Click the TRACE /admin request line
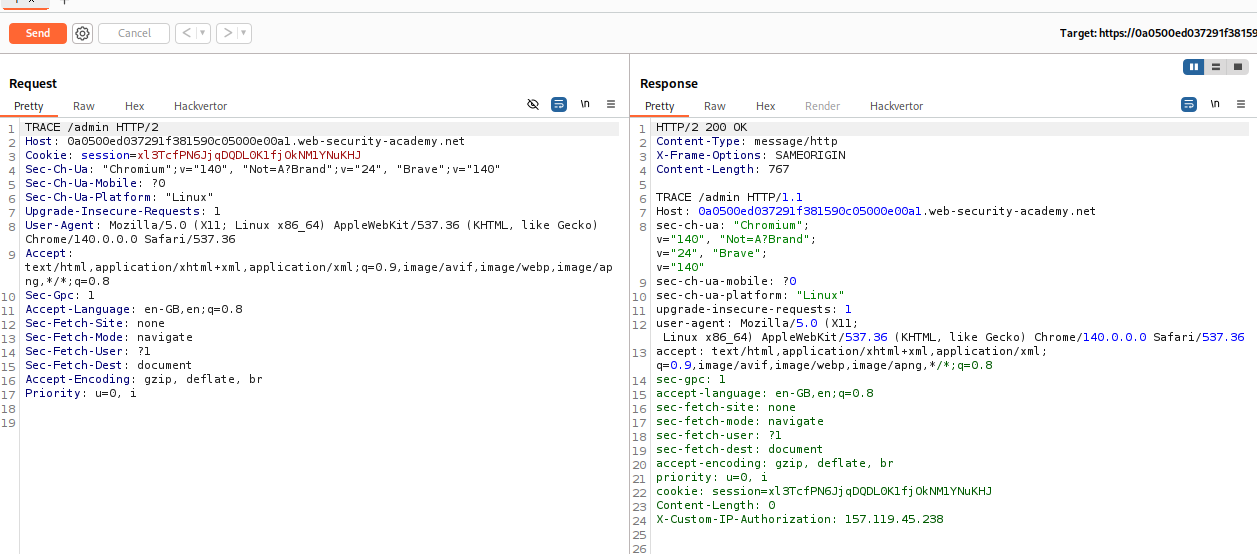 pos(91,128)
